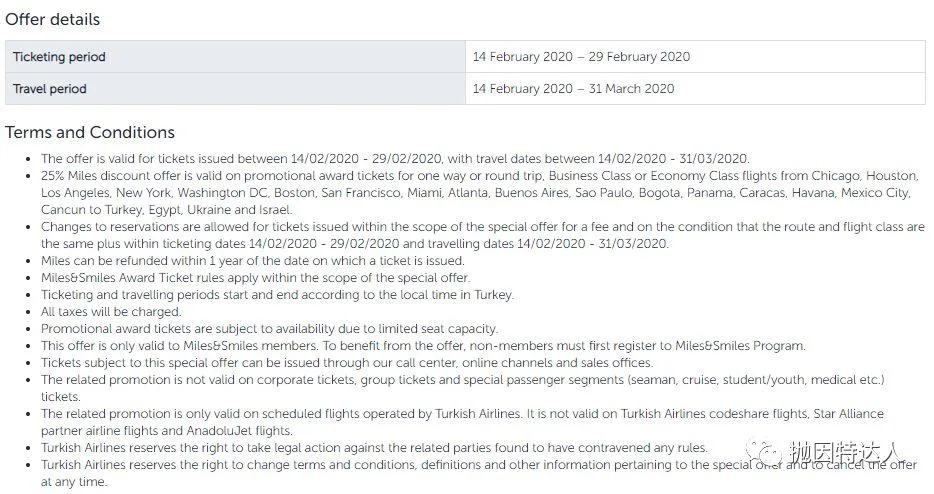Click the Offer details heading
Image resolution: width=934 pixels, height=494 pixels.
click(52, 19)
